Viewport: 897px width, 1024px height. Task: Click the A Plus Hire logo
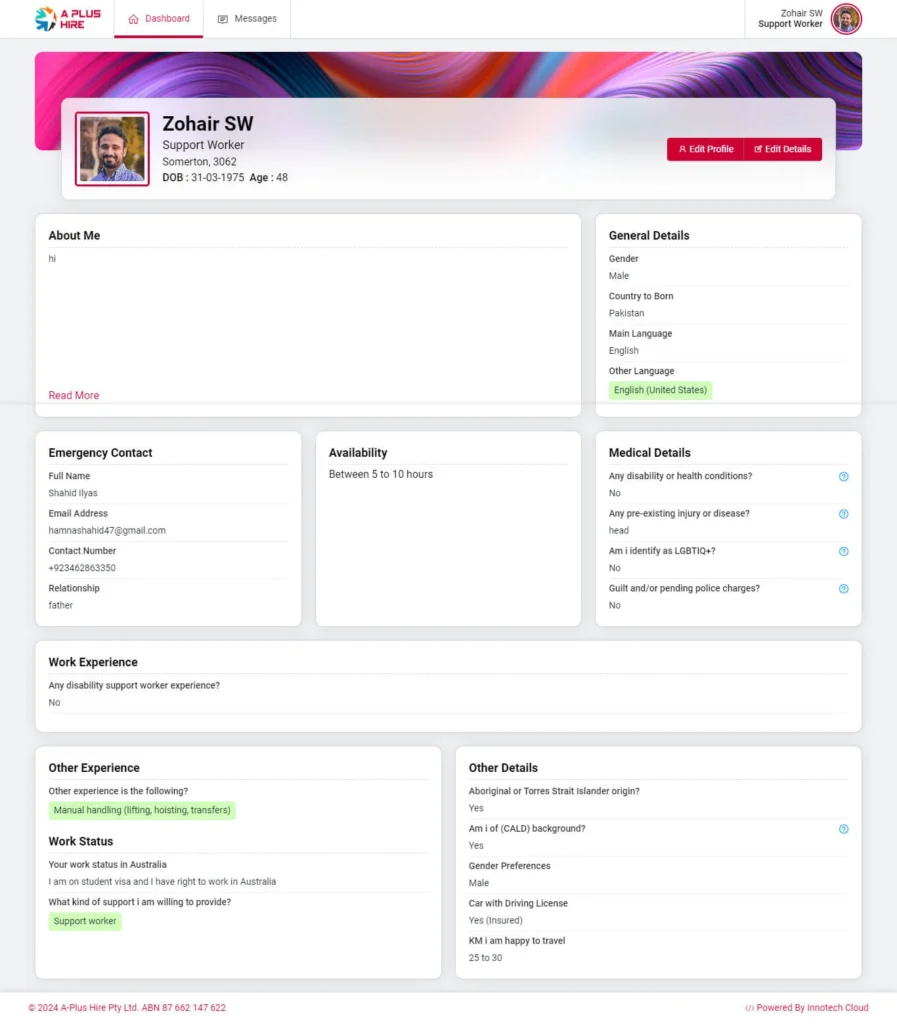(x=68, y=19)
